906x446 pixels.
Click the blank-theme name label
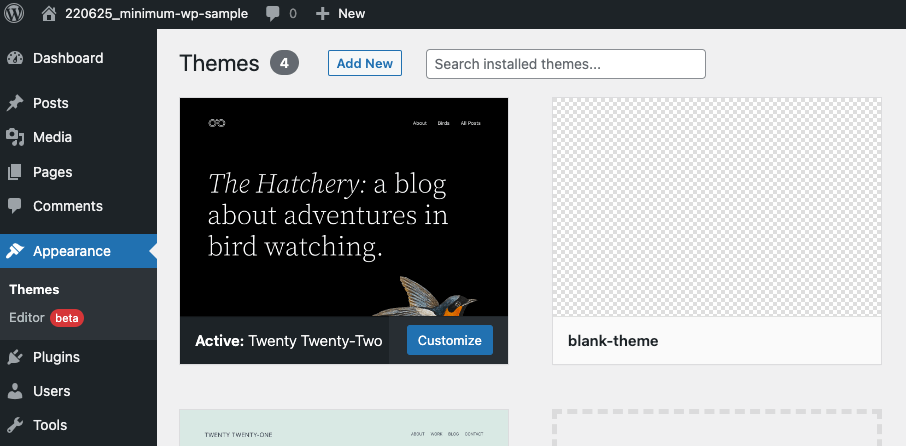click(613, 341)
